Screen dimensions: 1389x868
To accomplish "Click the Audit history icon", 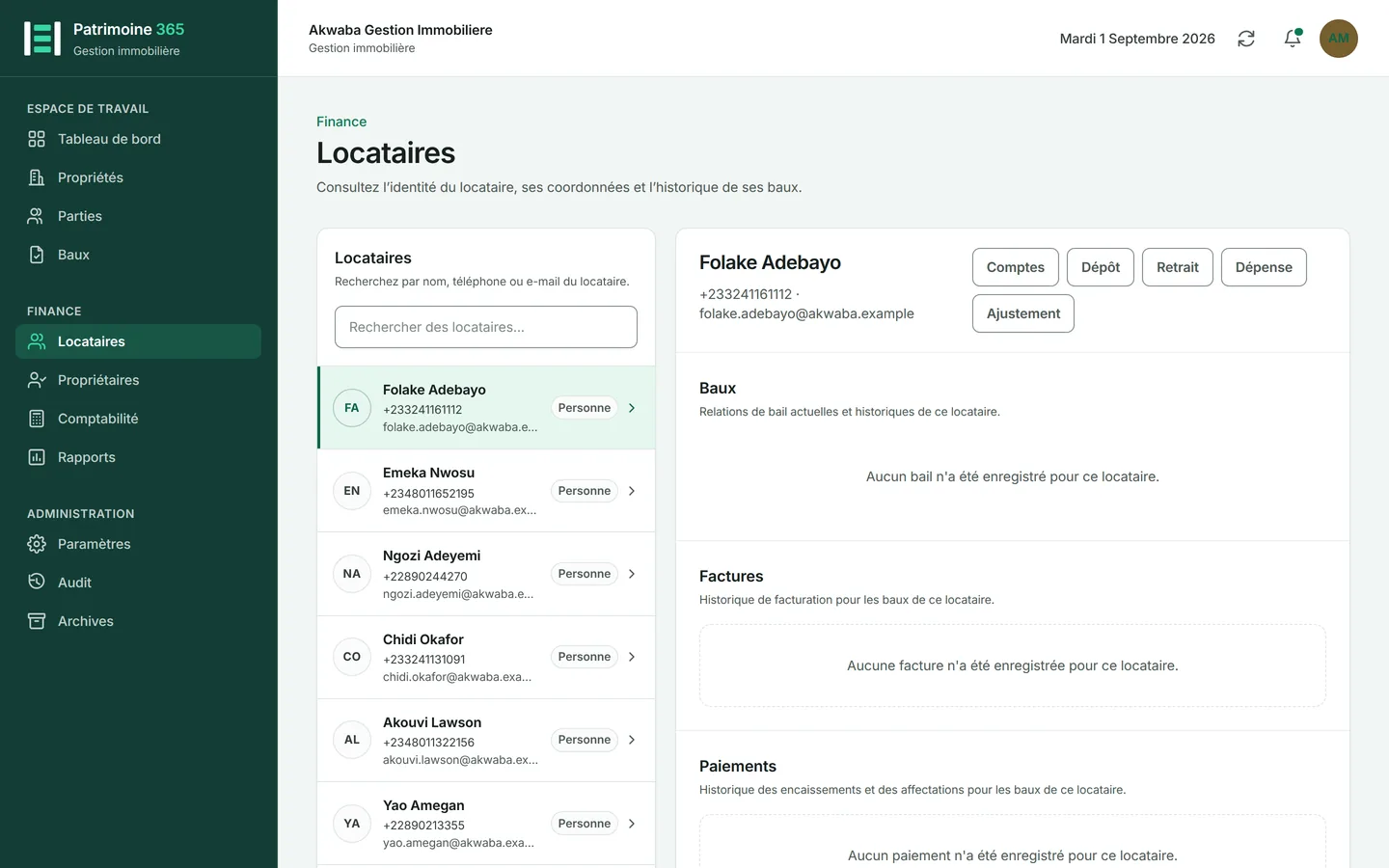I will [37, 583].
